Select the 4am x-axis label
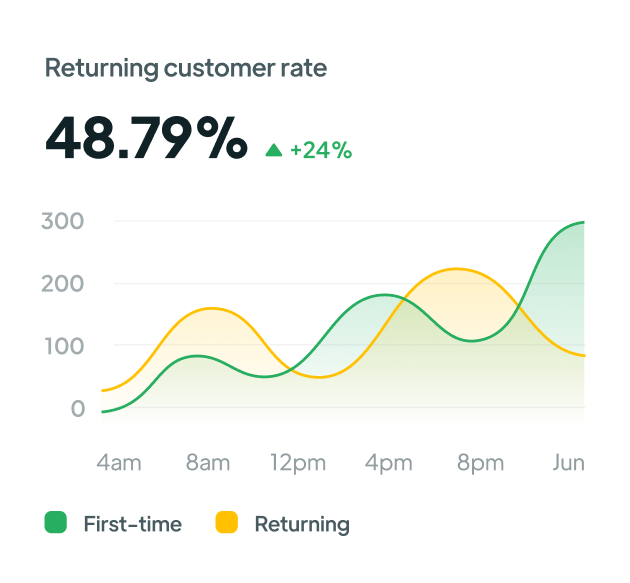630x583 pixels. click(119, 462)
